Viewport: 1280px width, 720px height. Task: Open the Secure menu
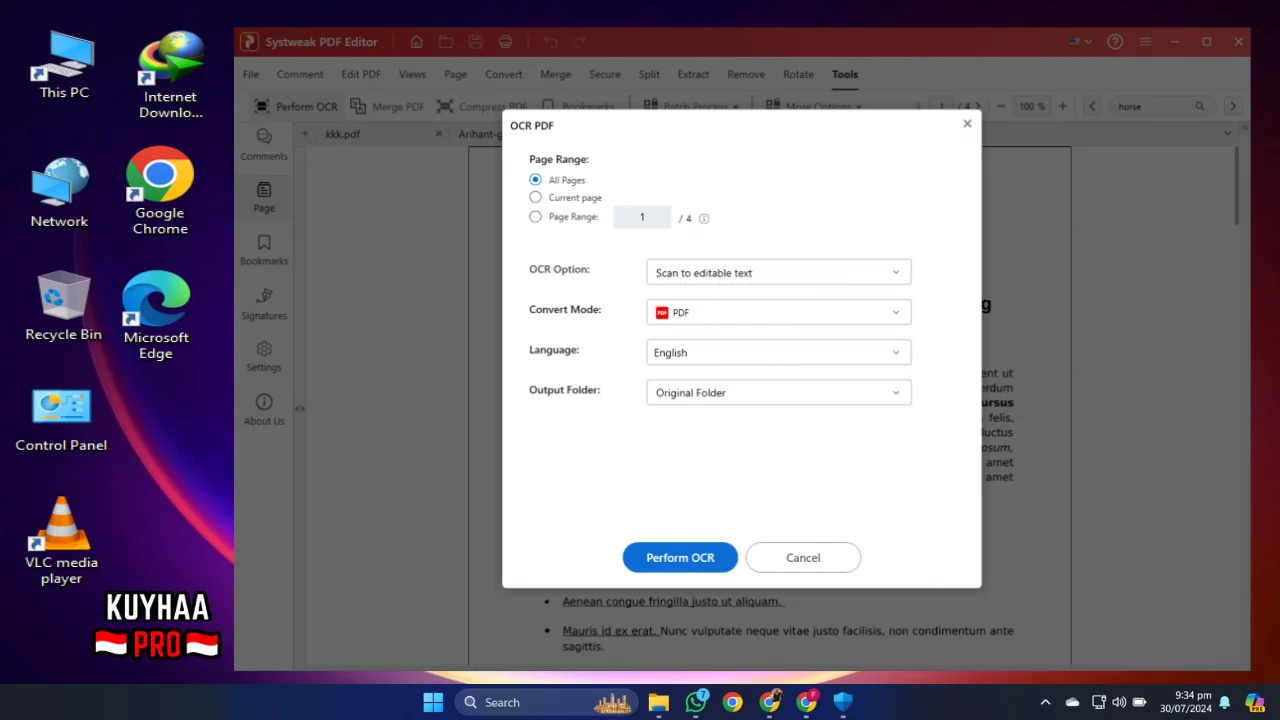[x=605, y=74]
